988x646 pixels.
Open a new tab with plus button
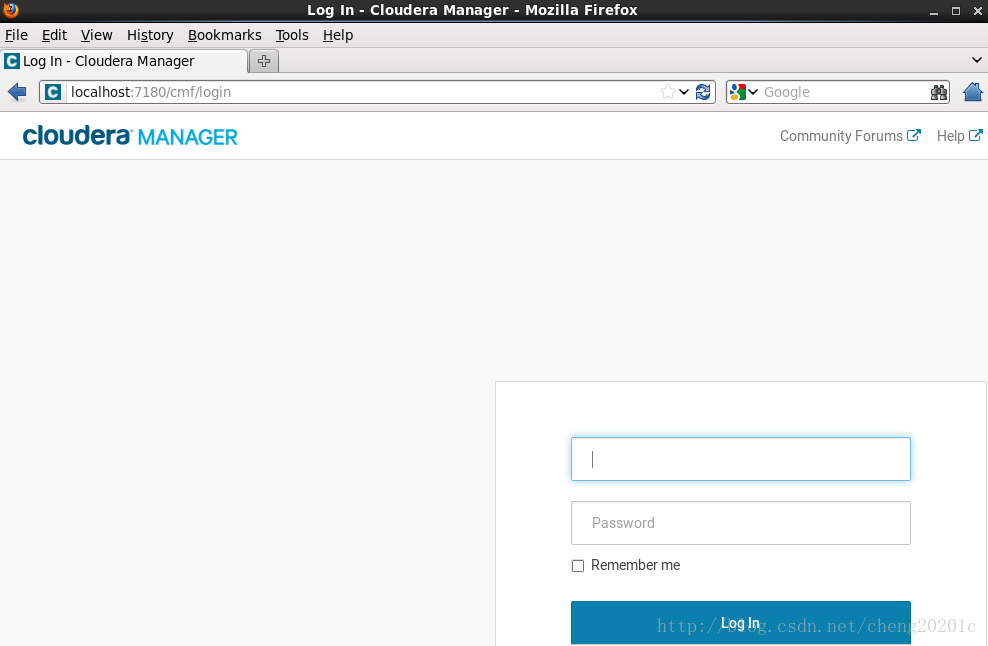pyautogui.click(x=264, y=61)
